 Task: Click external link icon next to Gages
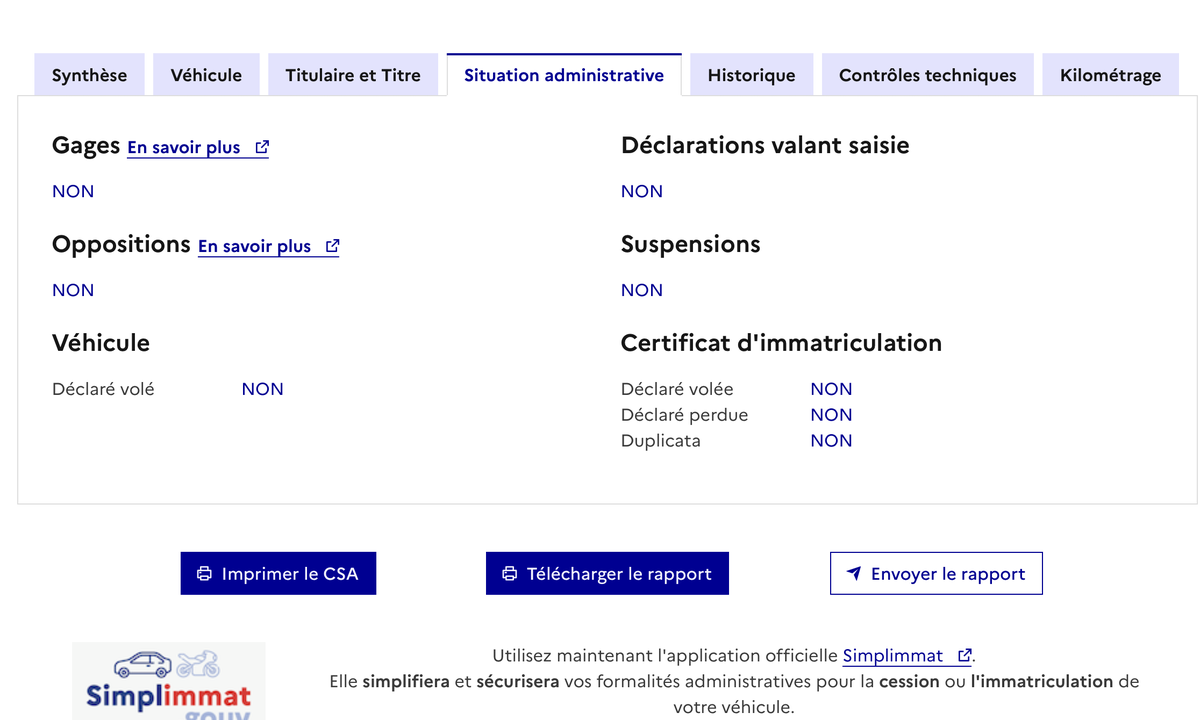tap(262, 147)
